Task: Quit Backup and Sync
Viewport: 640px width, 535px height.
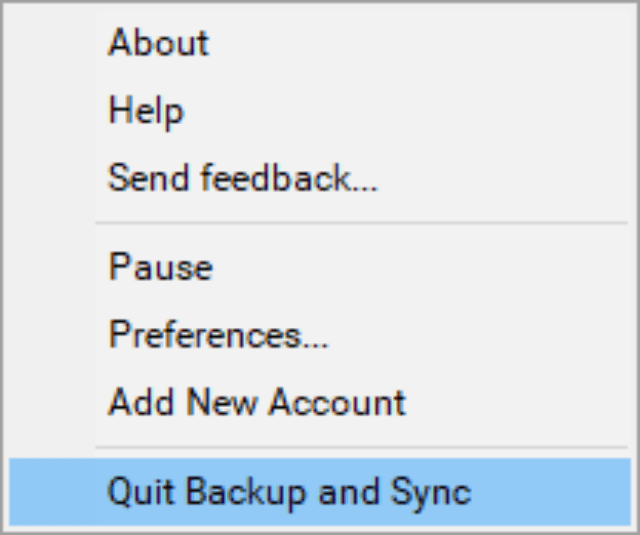Action: [x=289, y=491]
